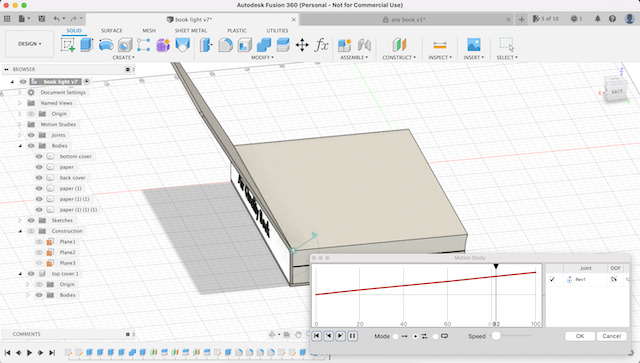The image size is (640, 363).
Task: Open a new design tab with plus
Action: 521,19
